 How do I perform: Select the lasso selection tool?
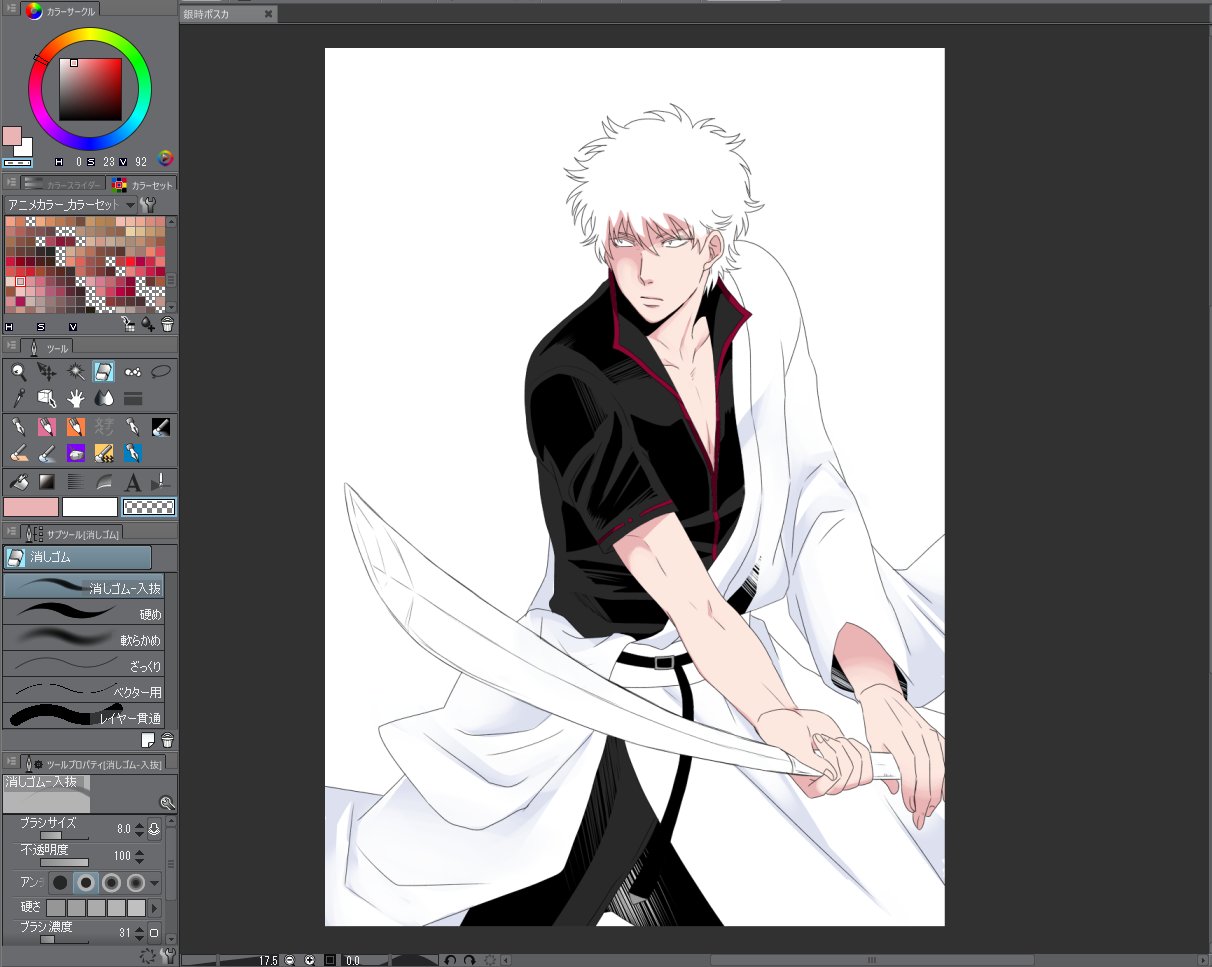point(161,371)
